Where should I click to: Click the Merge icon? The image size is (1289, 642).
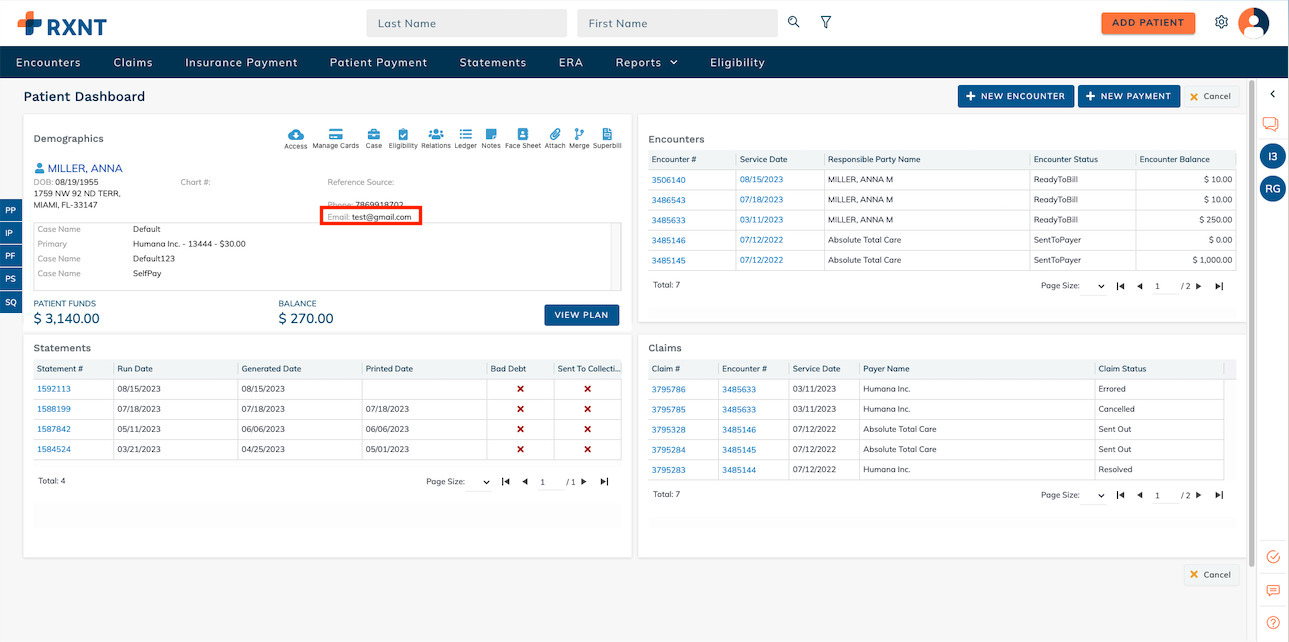(x=579, y=135)
